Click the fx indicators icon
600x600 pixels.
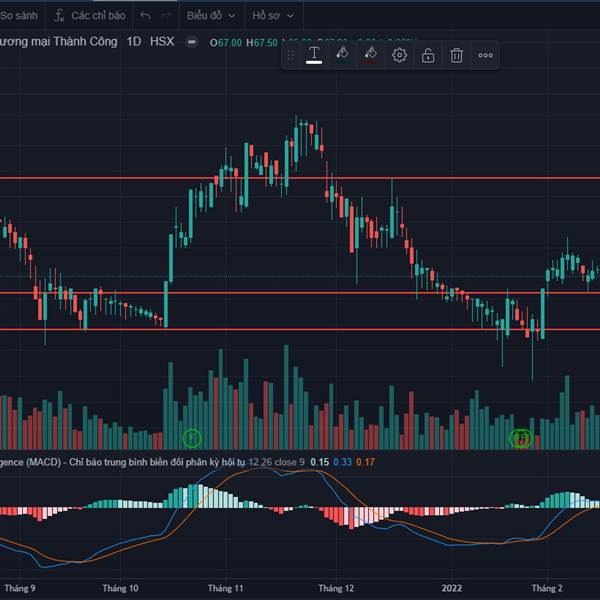[59, 16]
